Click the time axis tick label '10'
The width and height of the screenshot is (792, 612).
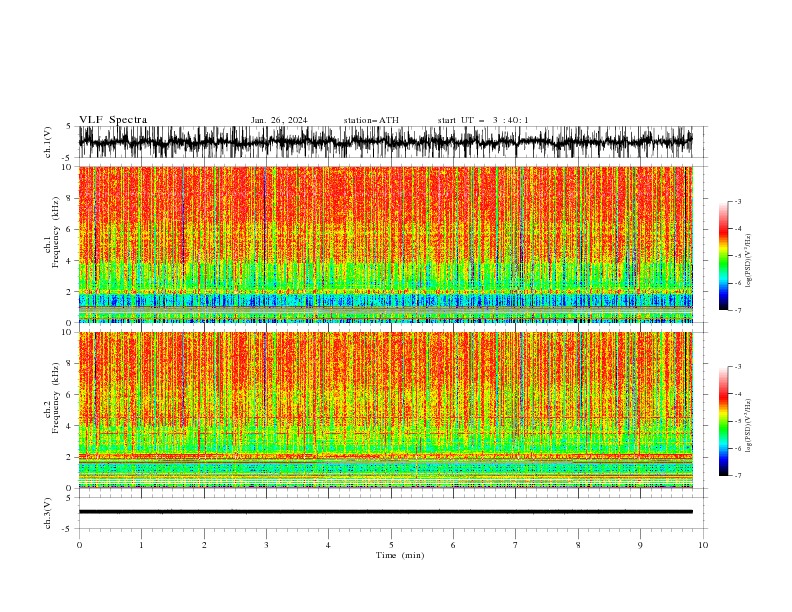703,545
